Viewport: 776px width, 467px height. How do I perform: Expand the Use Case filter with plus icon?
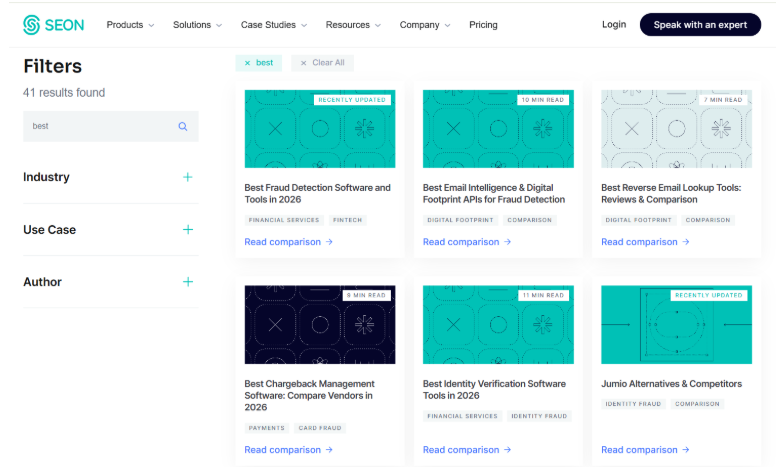tap(188, 230)
